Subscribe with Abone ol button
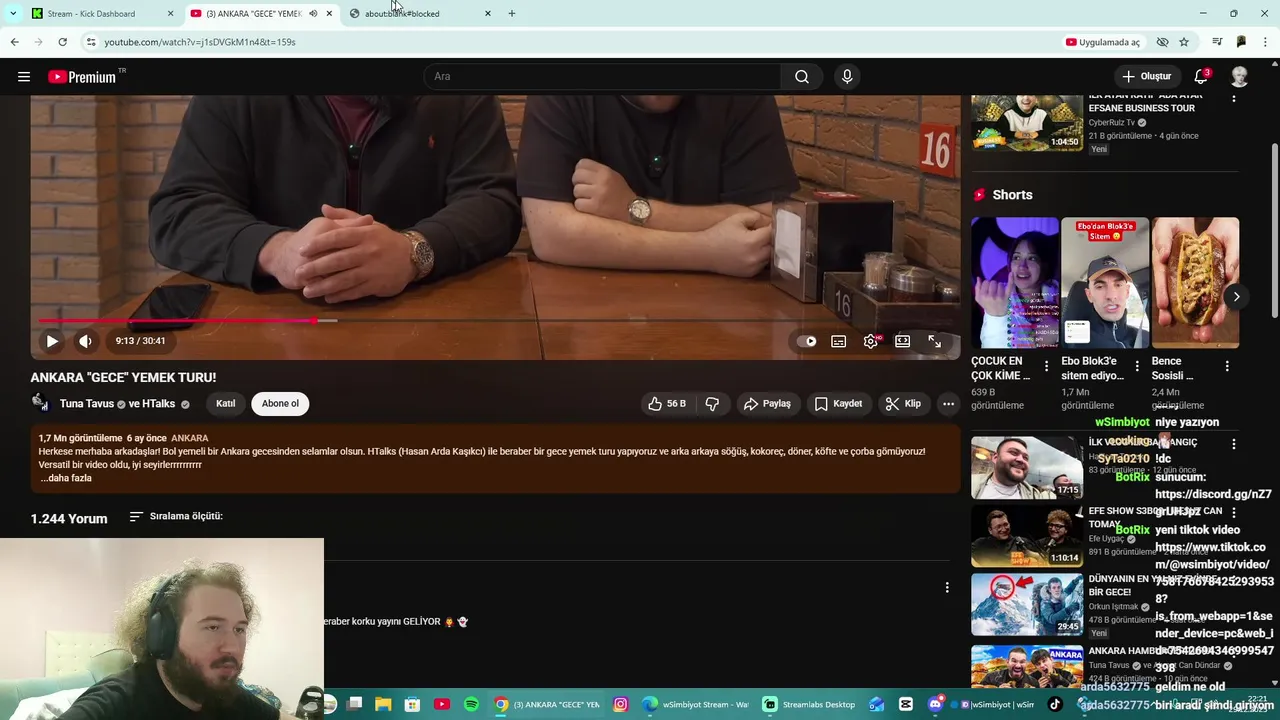1280x720 pixels. (x=280, y=404)
